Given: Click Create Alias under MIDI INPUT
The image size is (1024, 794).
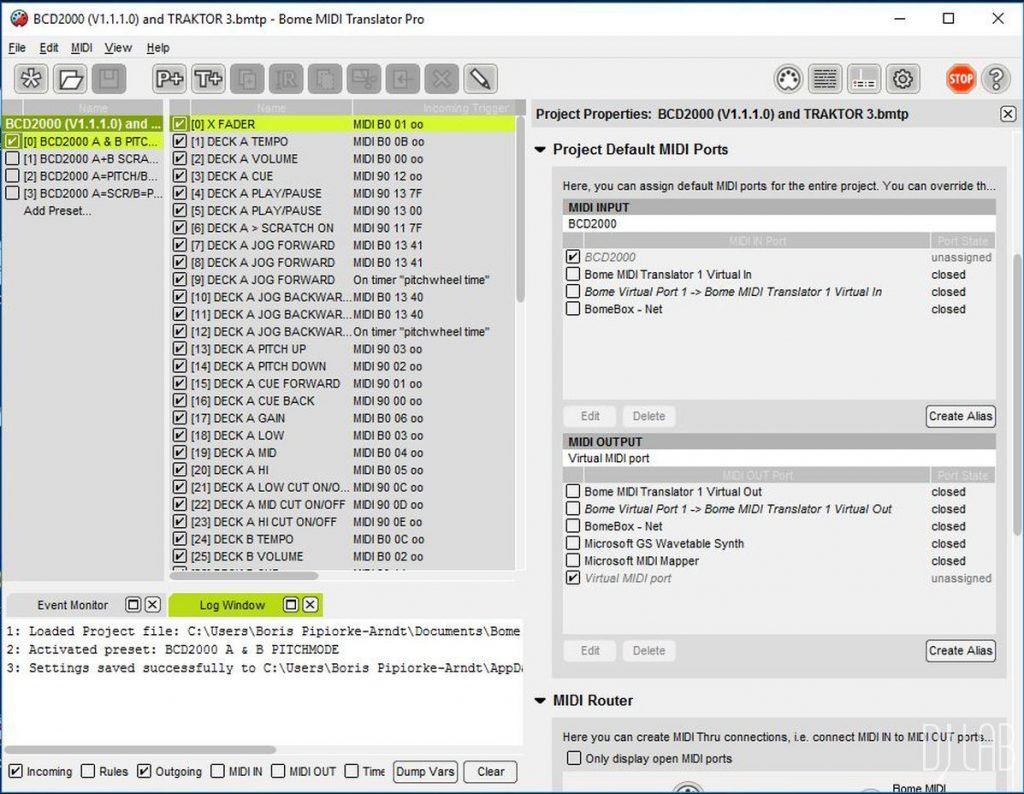Looking at the screenshot, I should pyautogui.click(x=960, y=416).
